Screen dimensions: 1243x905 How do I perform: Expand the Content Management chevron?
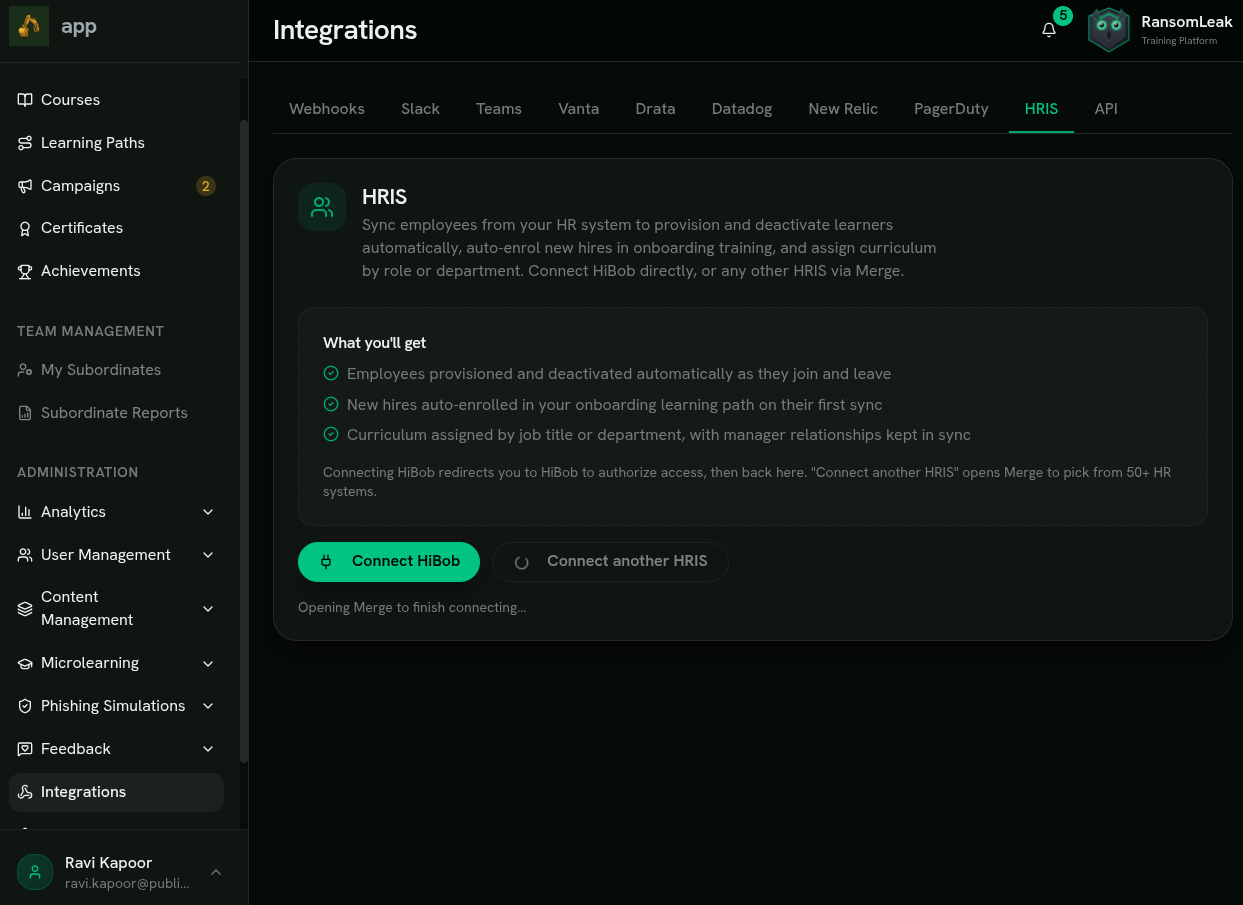[x=208, y=609]
